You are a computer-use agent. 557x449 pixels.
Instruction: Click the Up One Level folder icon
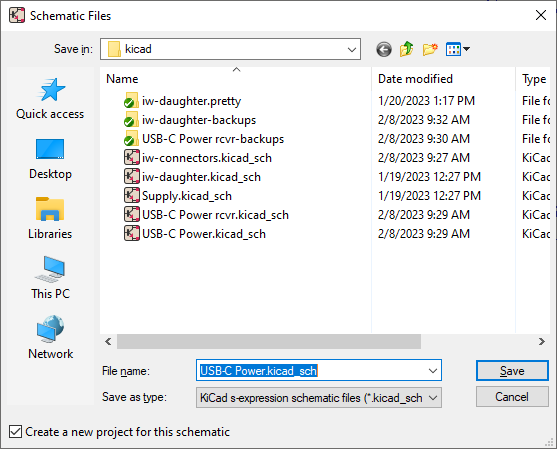pyautogui.click(x=407, y=49)
